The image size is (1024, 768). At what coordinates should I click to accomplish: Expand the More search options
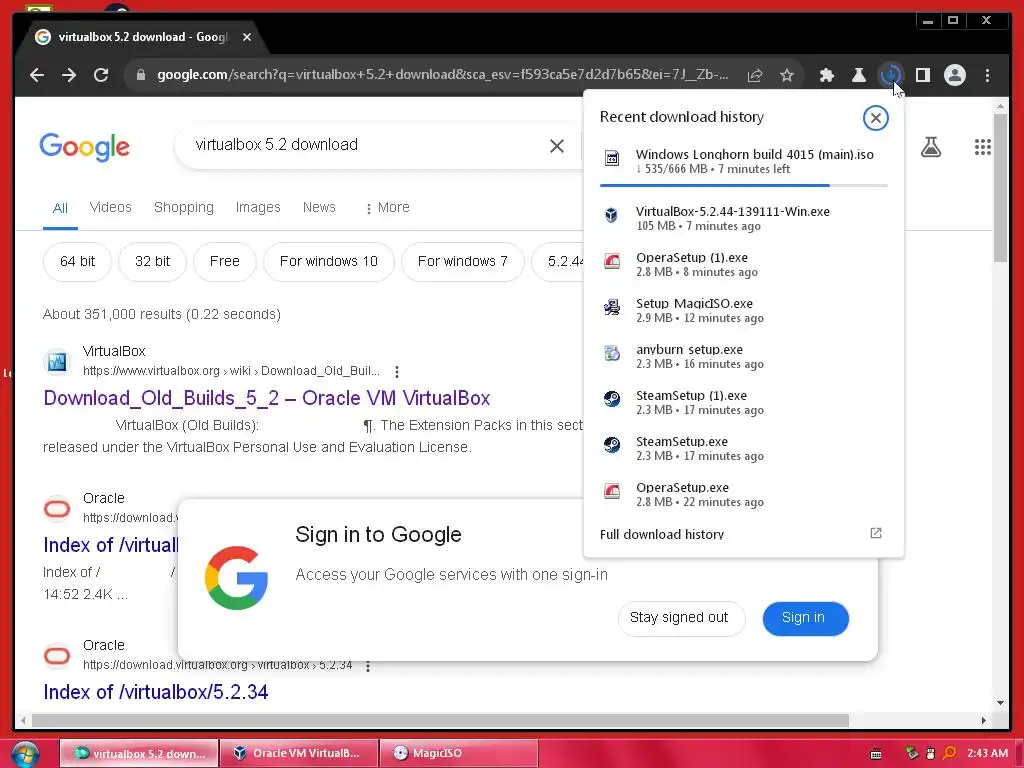pyautogui.click(x=387, y=208)
